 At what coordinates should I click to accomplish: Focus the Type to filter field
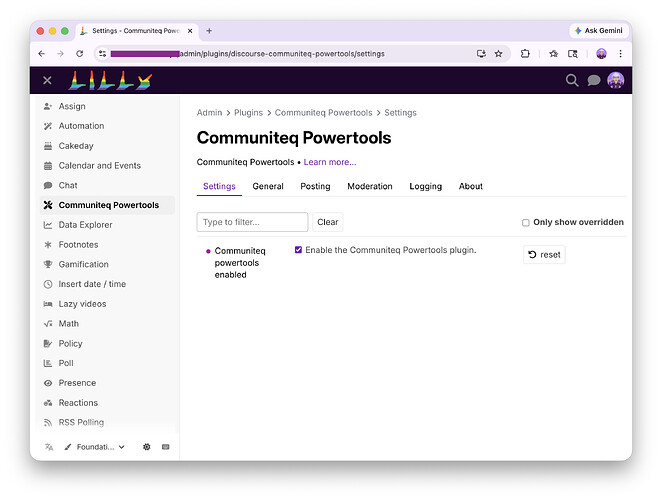252,222
